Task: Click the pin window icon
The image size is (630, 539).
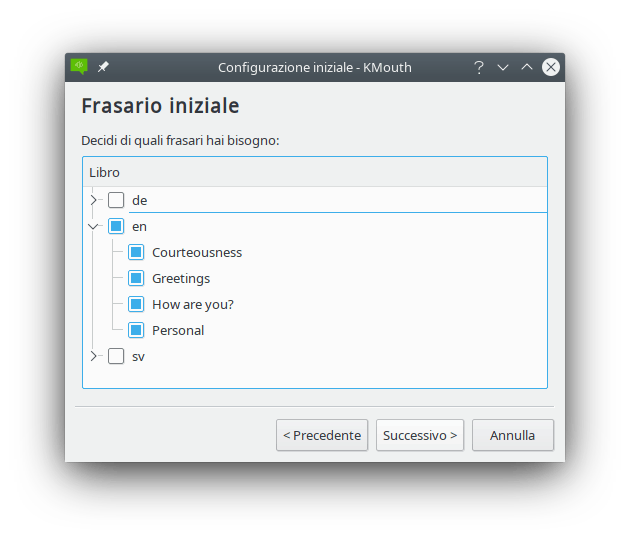Action: point(103,67)
